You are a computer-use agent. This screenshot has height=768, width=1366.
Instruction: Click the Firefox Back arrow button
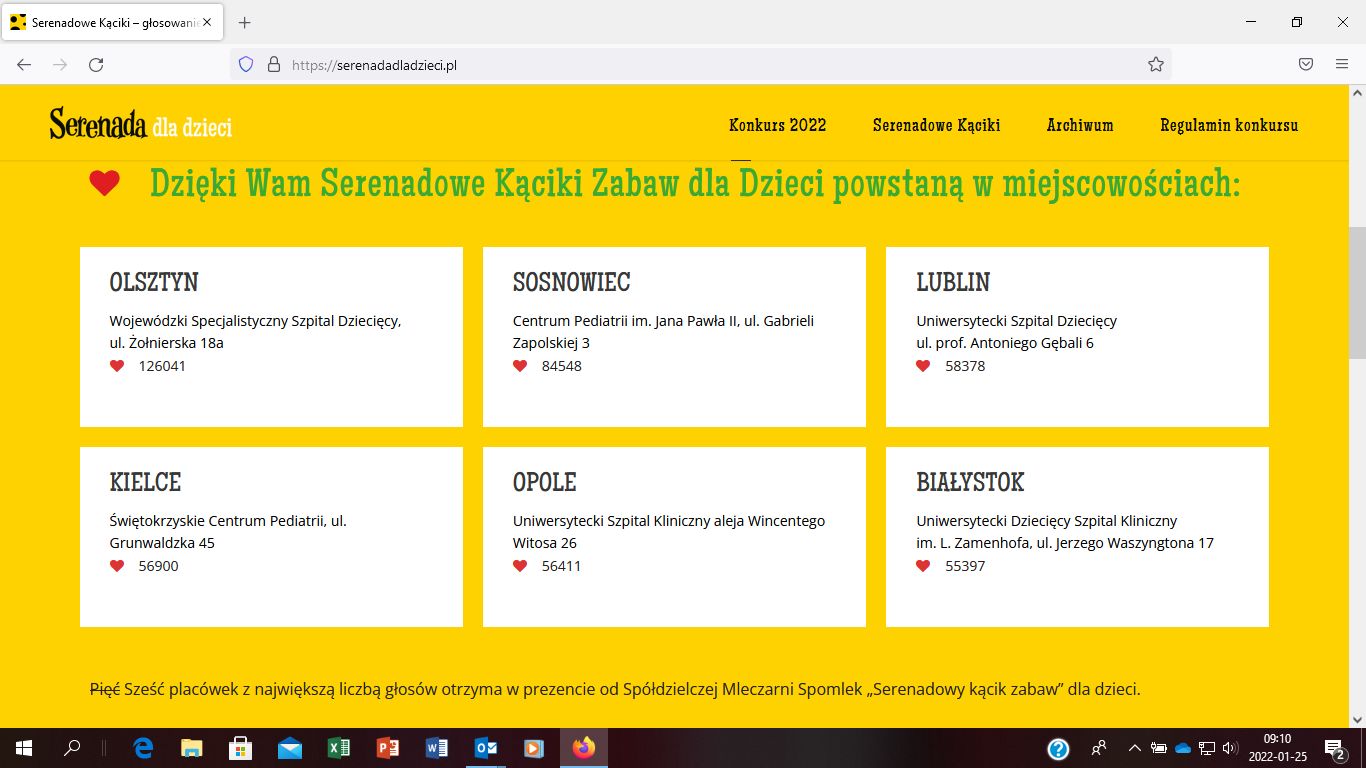tap(24, 64)
